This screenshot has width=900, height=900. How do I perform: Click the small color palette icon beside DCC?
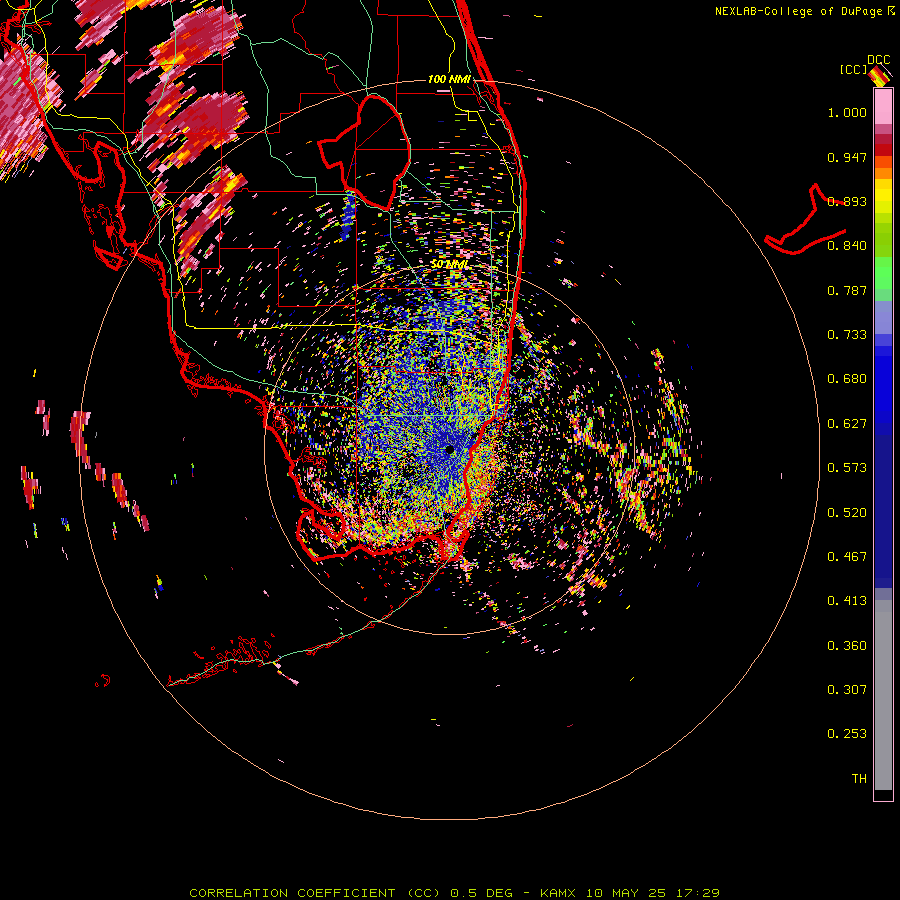pyautogui.click(x=879, y=76)
